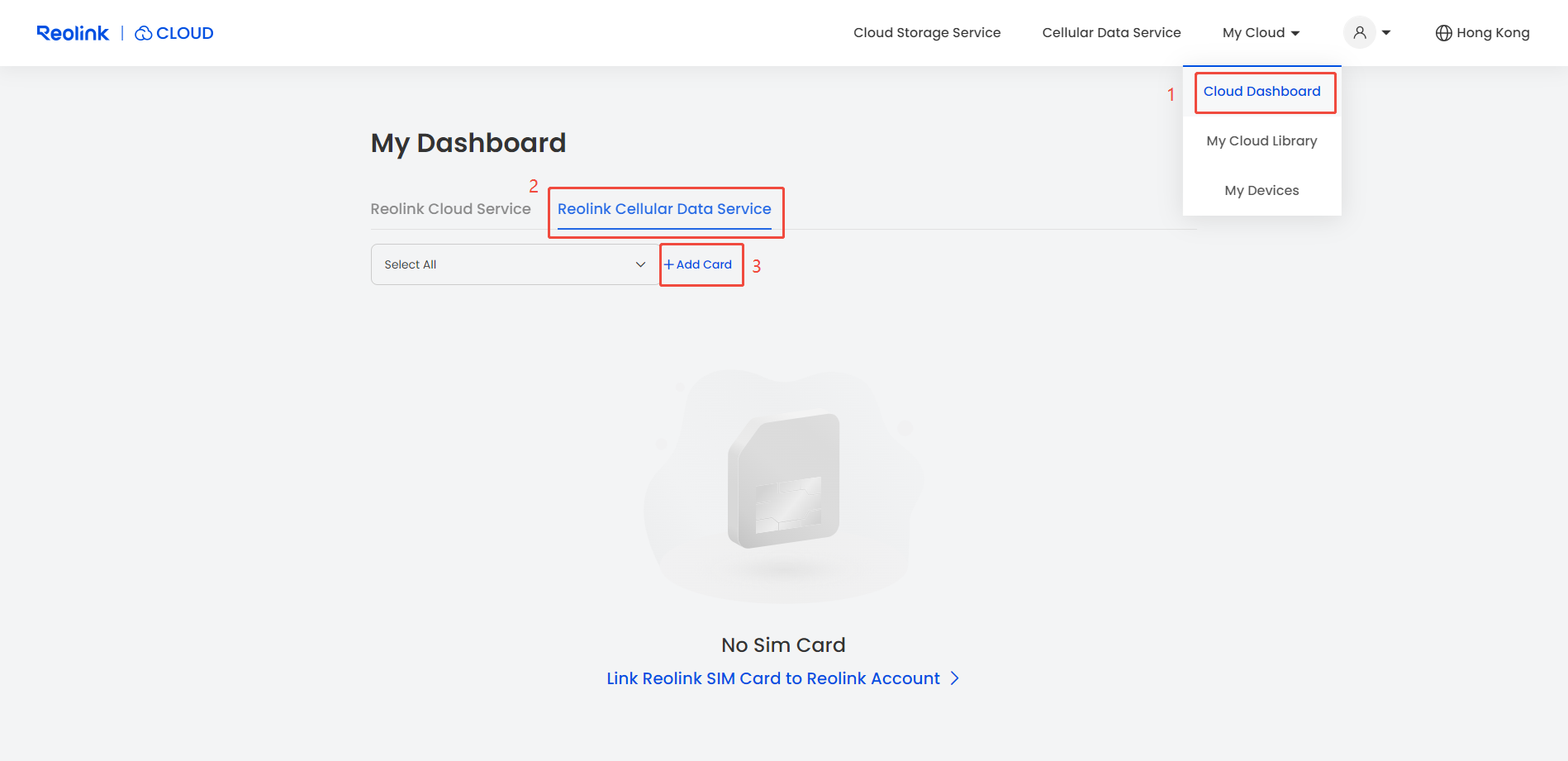Select Cloud Dashboard from dropdown
The height and width of the screenshot is (761, 1568).
coord(1262,91)
